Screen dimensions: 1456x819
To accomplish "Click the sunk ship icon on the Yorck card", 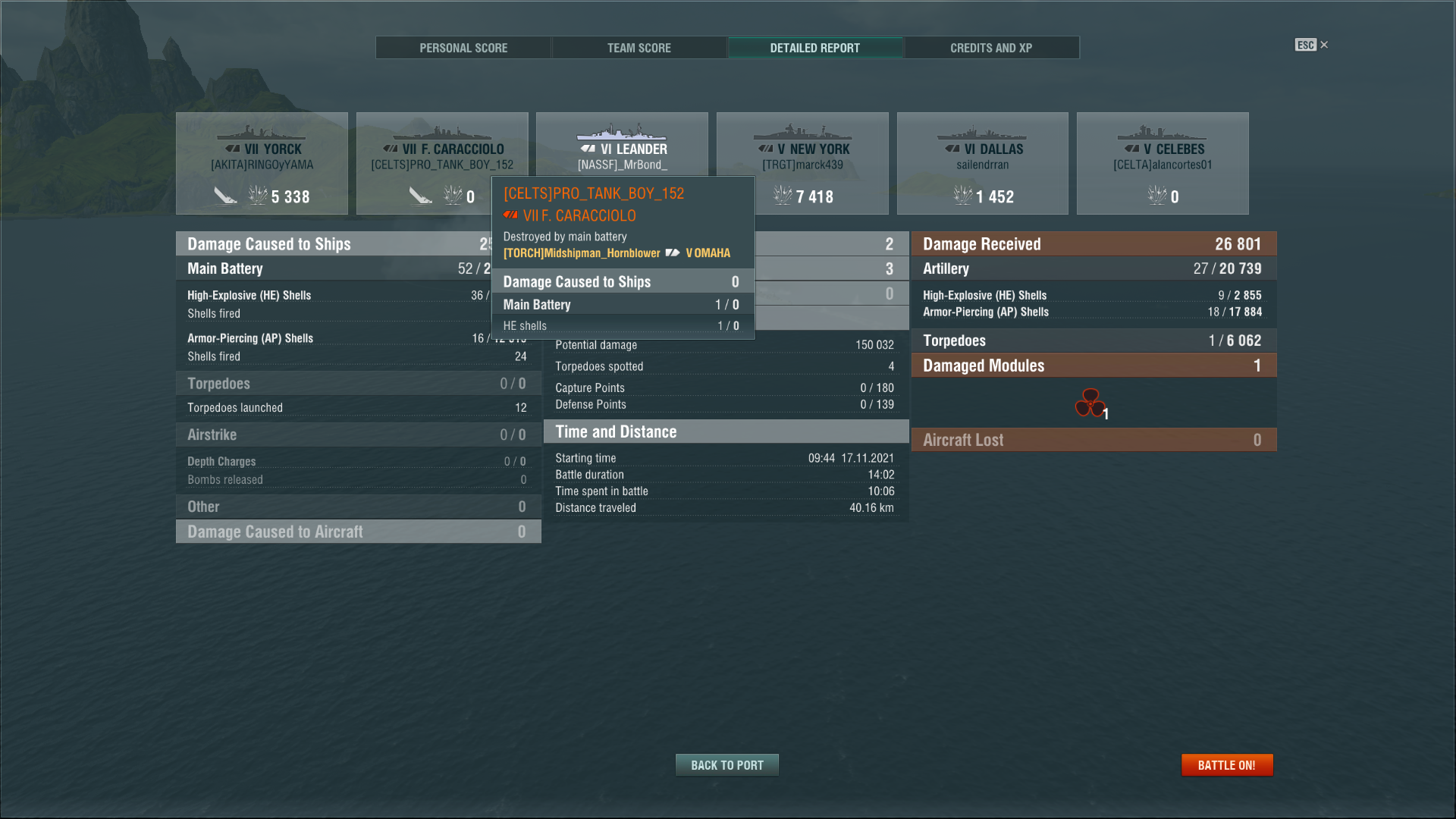I will pos(225,196).
